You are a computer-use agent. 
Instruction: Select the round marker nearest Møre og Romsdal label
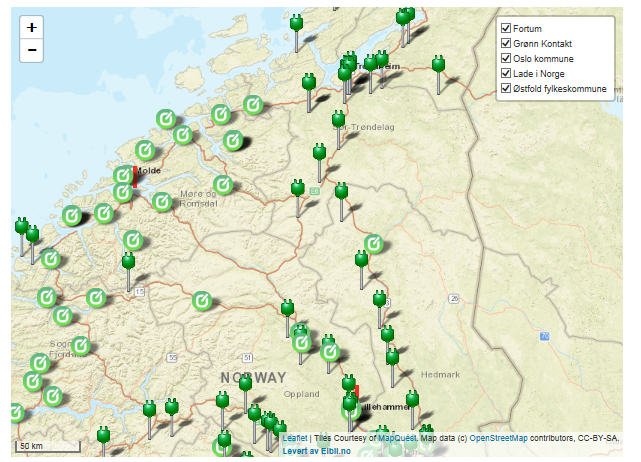click(162, 202)
